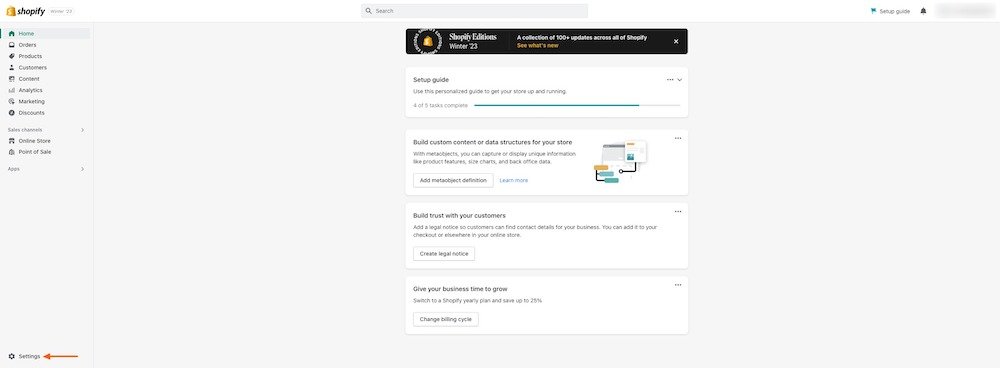The image size is (1000, 368).
Task: Open Setup guide card options menu
Action: click(x=670, y=80)
